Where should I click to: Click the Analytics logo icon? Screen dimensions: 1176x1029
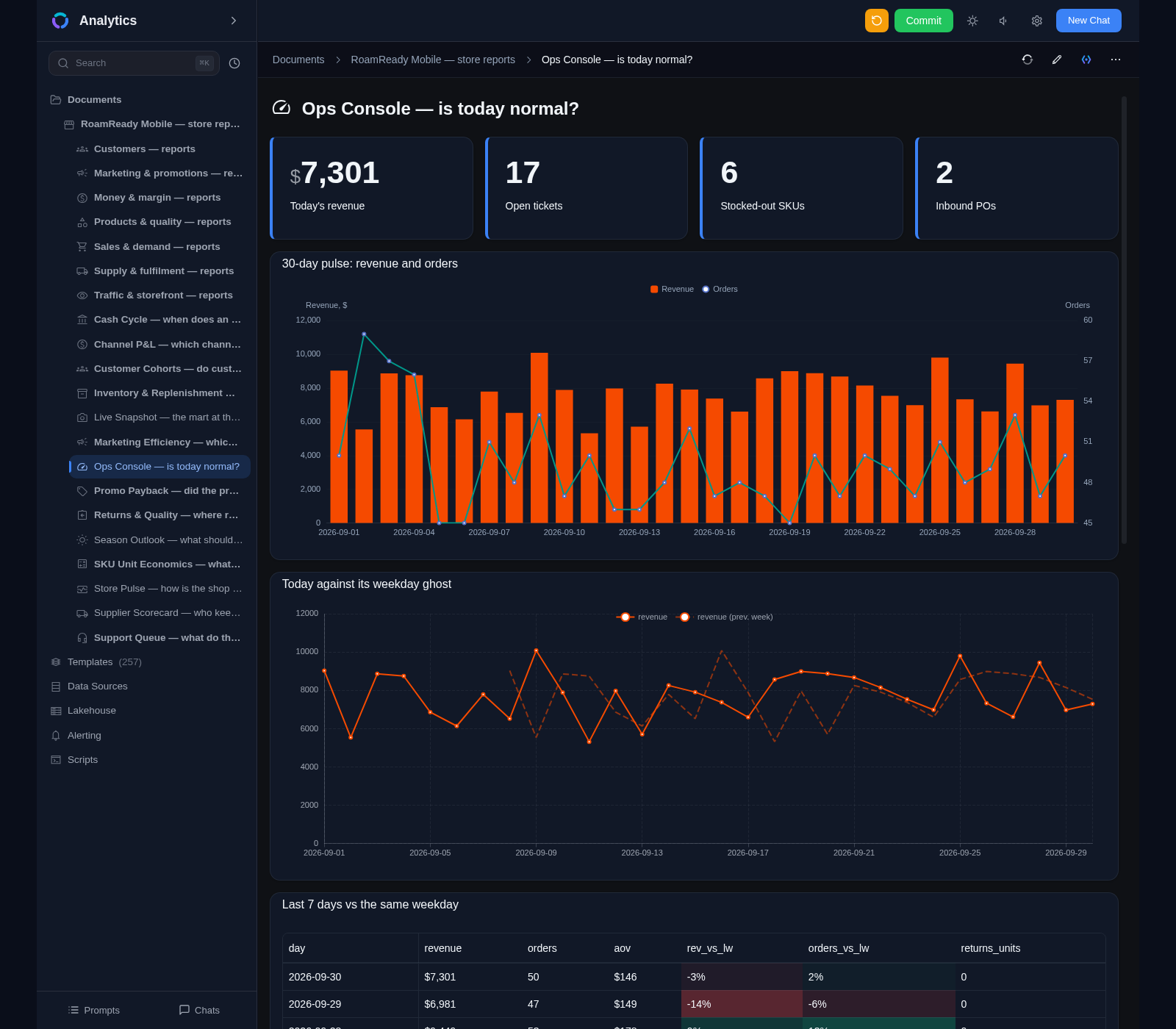point(60,21)
